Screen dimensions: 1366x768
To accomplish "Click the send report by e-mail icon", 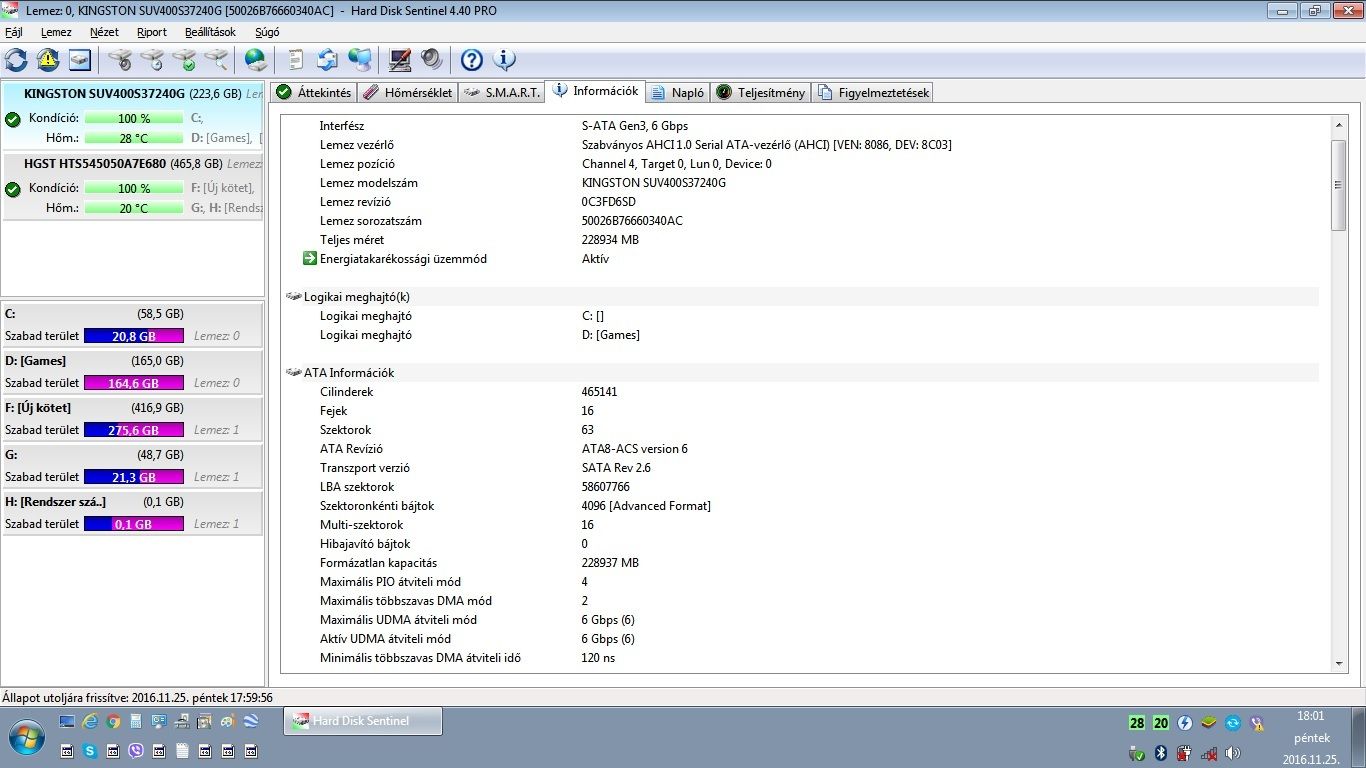I will [328, 60].
